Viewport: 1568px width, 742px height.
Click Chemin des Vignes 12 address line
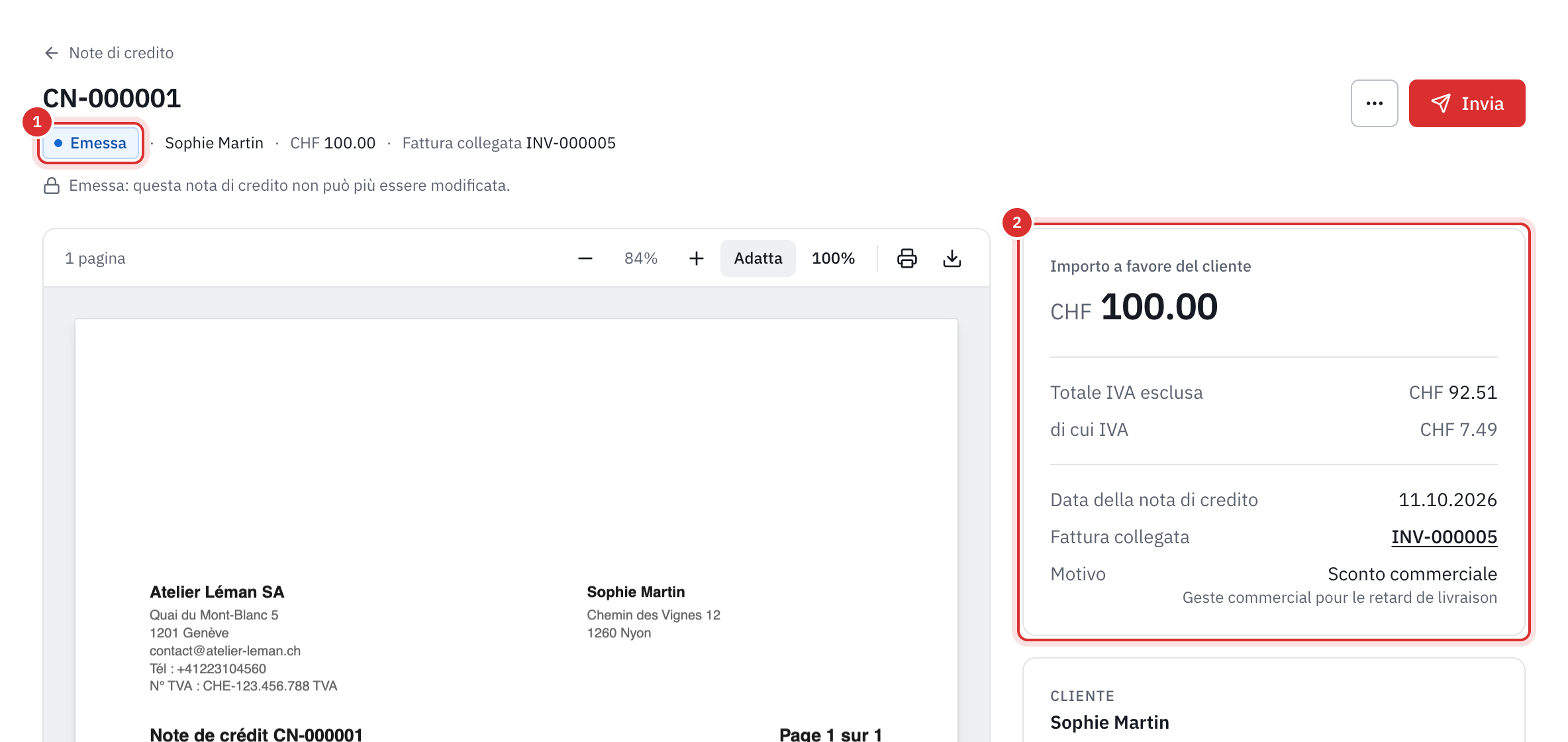[653, 615]
